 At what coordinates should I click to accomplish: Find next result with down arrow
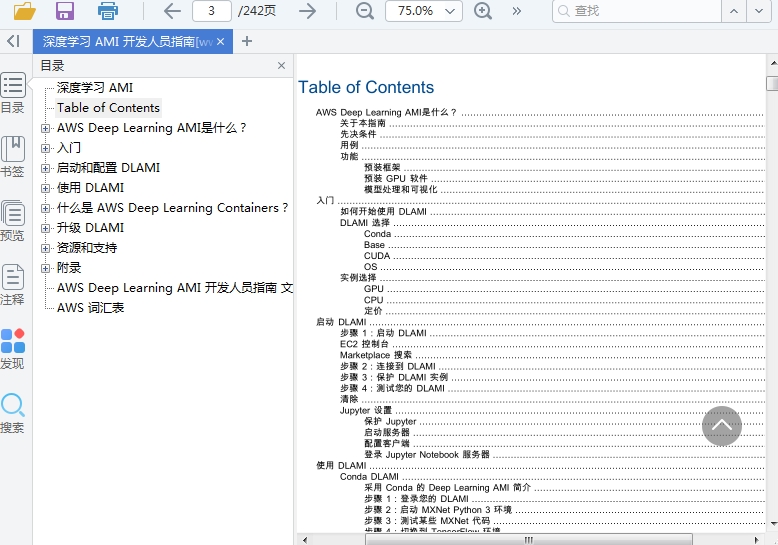point(759,11)
